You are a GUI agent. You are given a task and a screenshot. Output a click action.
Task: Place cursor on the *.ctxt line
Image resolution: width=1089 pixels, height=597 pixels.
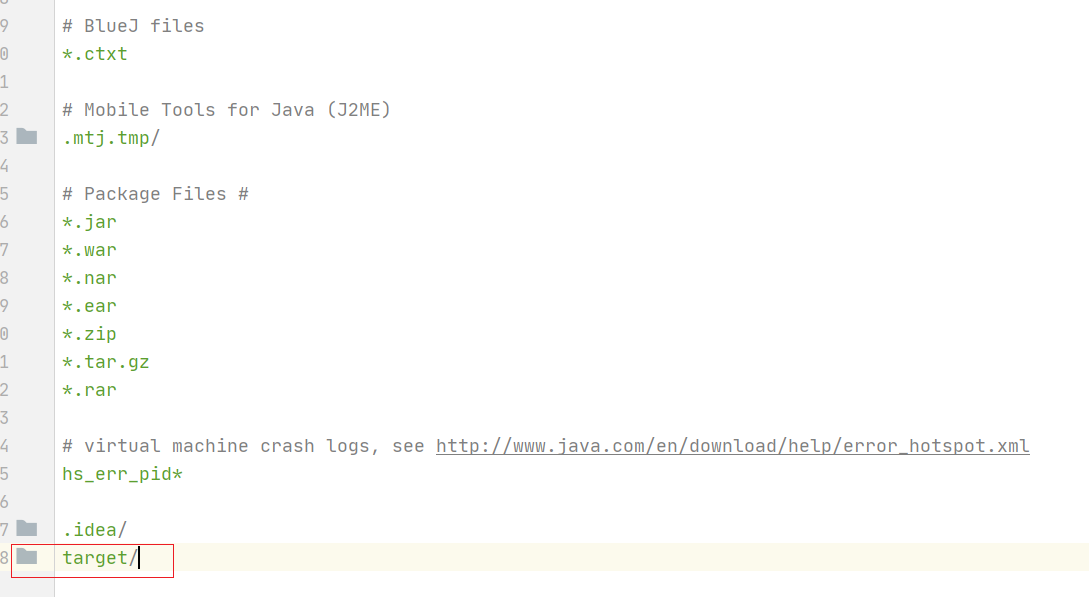click(95, 54)
